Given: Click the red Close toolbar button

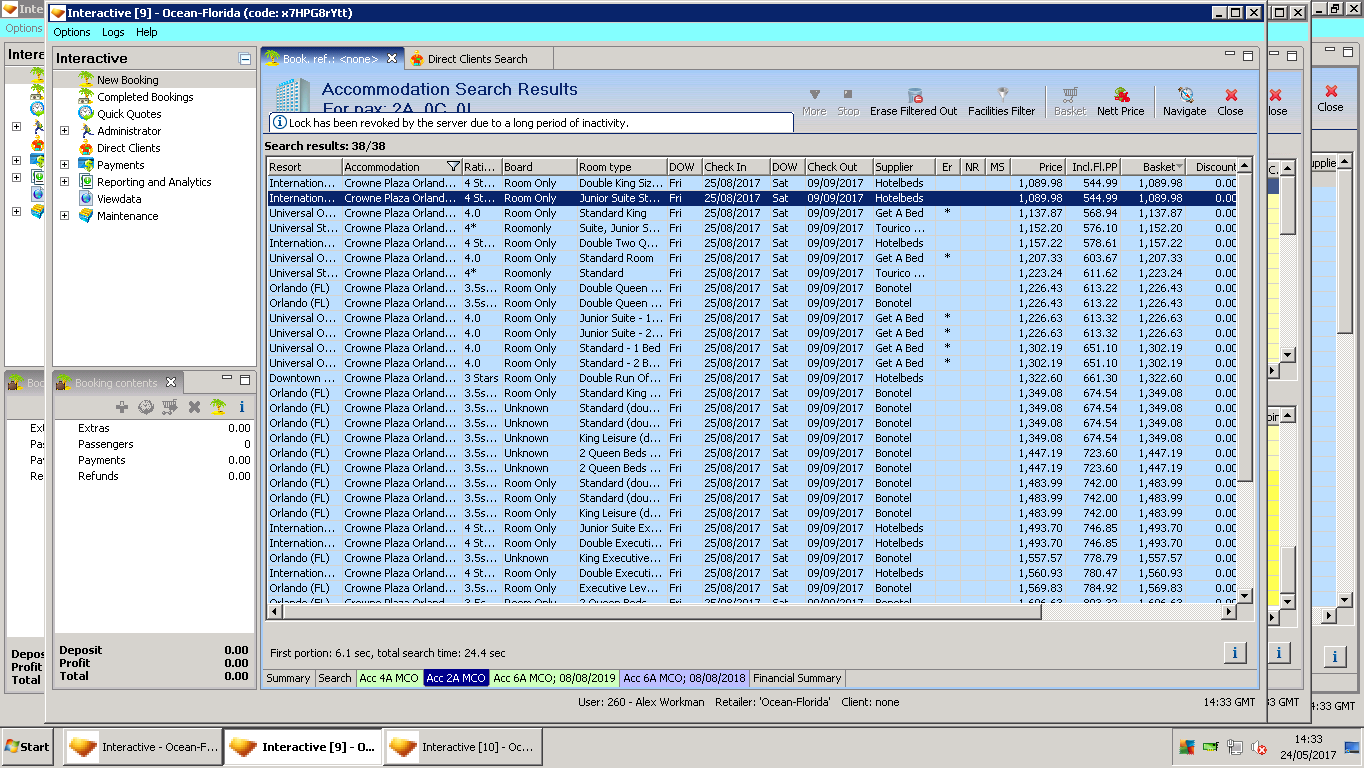Looking at the screenshot, I should point(1230,100).
